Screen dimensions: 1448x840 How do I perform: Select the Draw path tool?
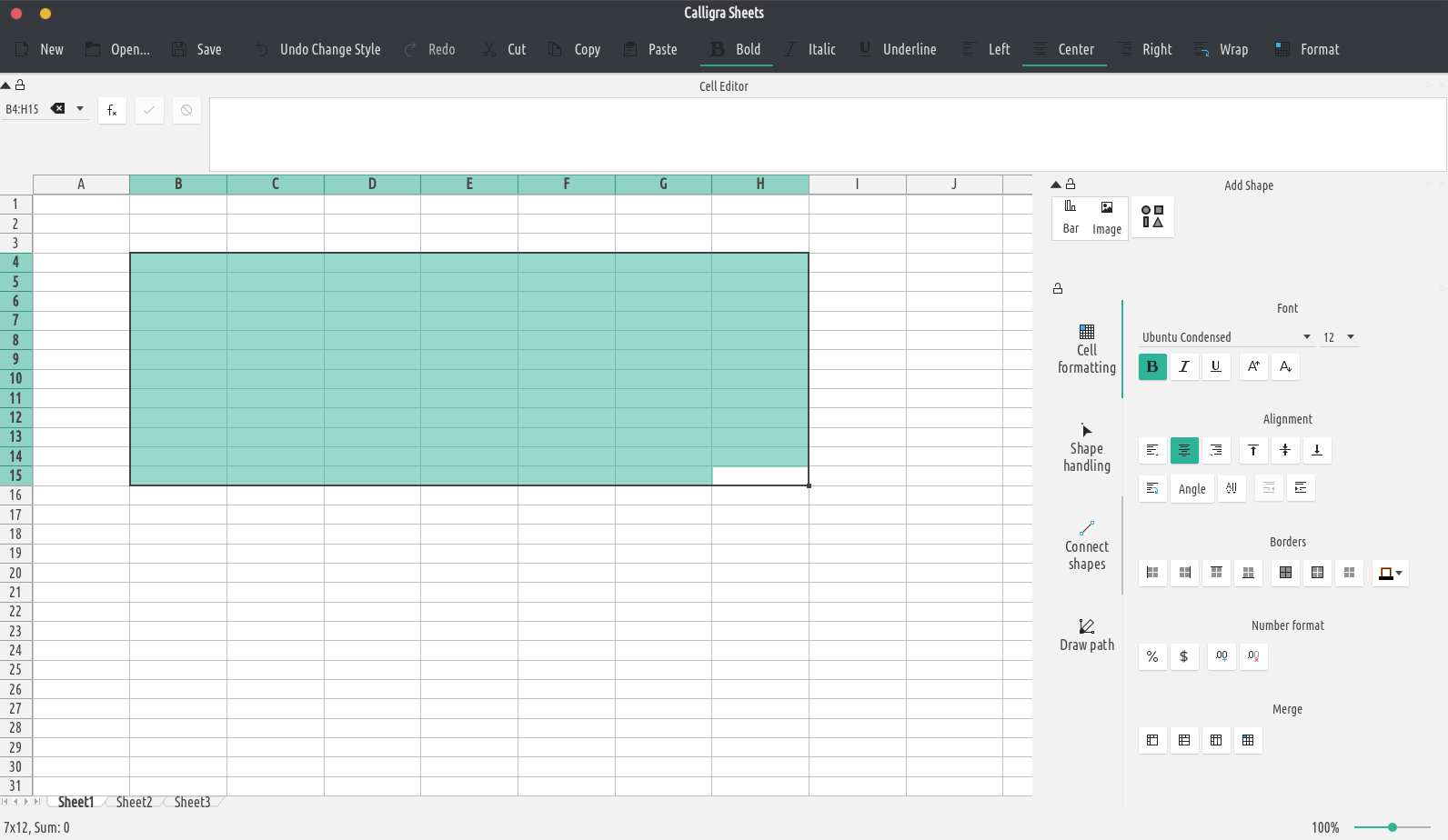[1086, 635]
